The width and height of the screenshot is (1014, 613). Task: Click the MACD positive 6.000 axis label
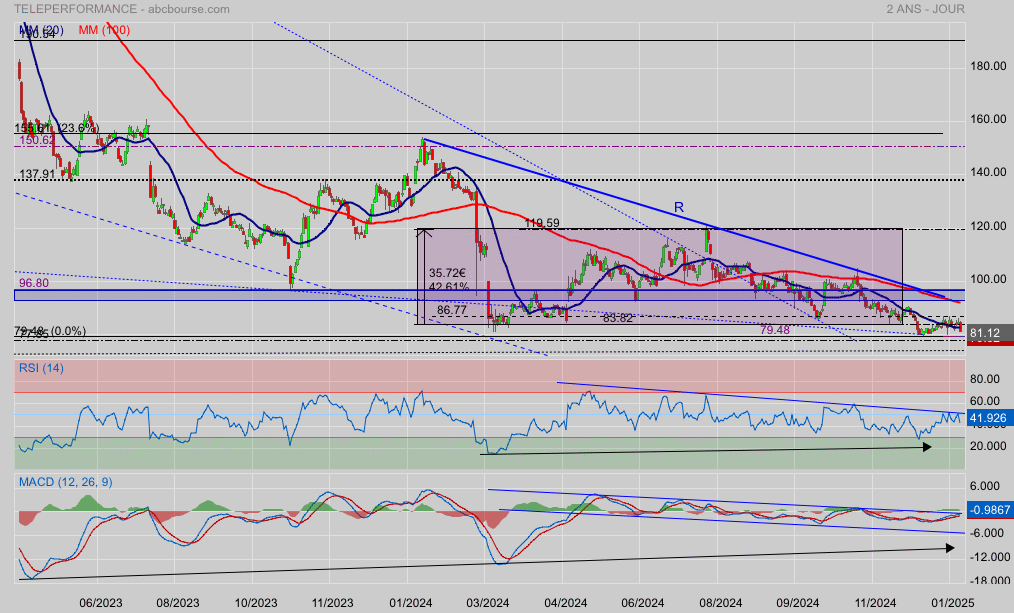click(985, 486)
